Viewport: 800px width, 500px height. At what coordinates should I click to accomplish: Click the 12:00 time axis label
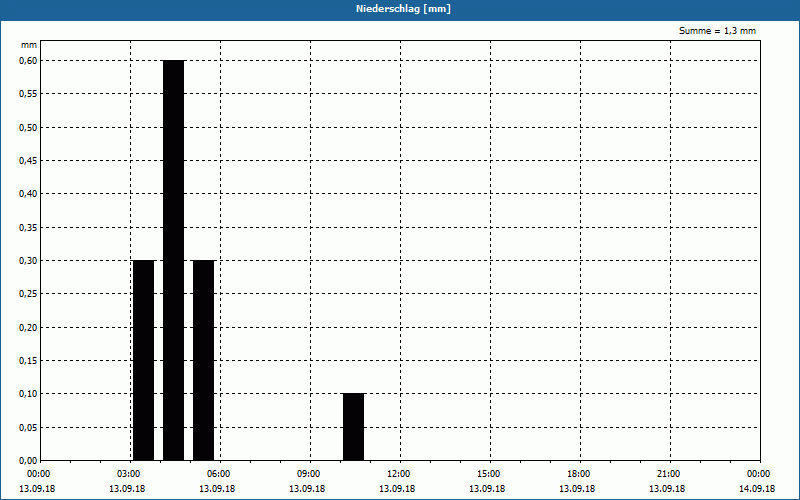tap(398, 474)
